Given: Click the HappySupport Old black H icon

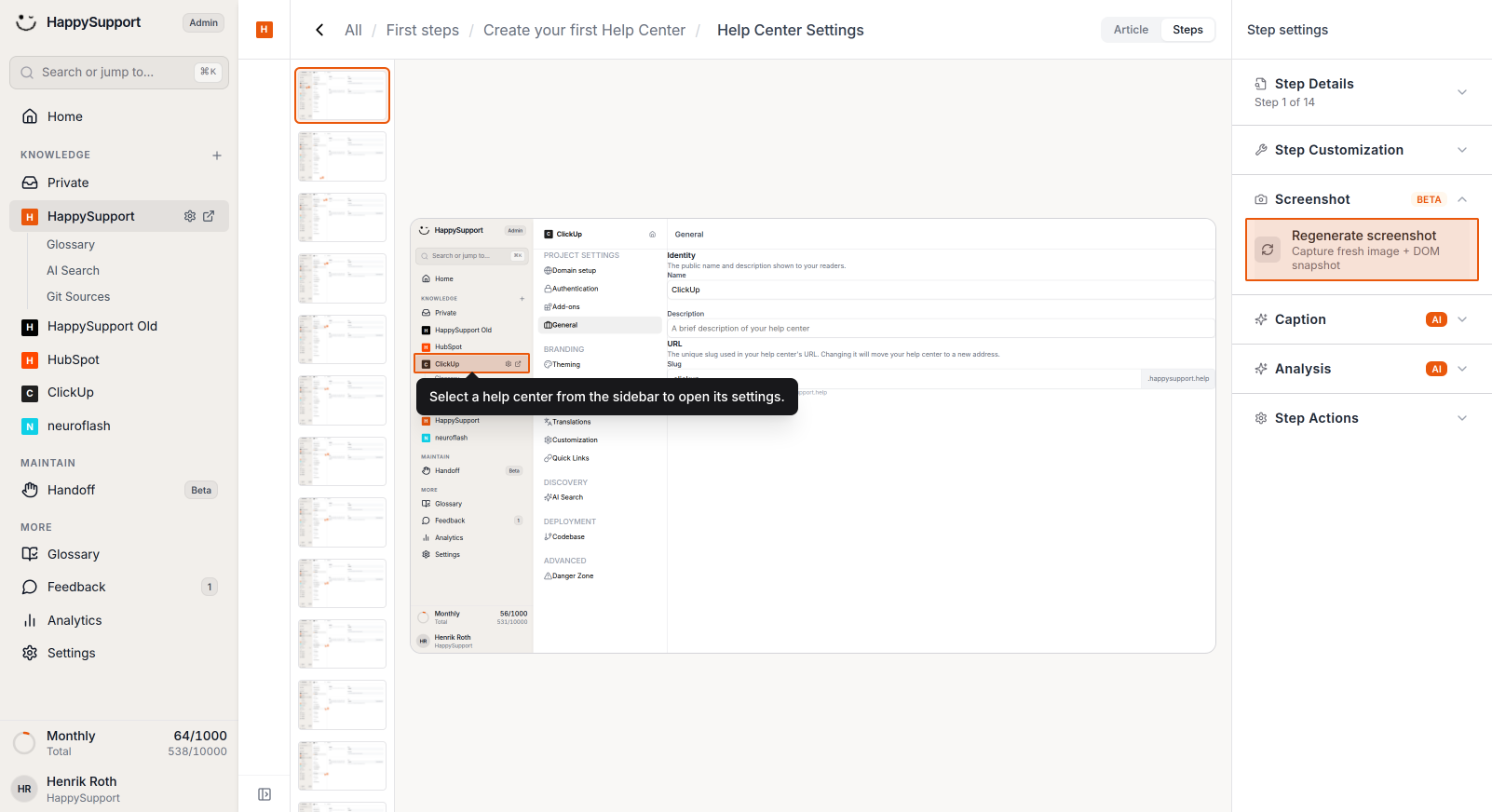Looking at the screenshot, I should pos(30,327).
